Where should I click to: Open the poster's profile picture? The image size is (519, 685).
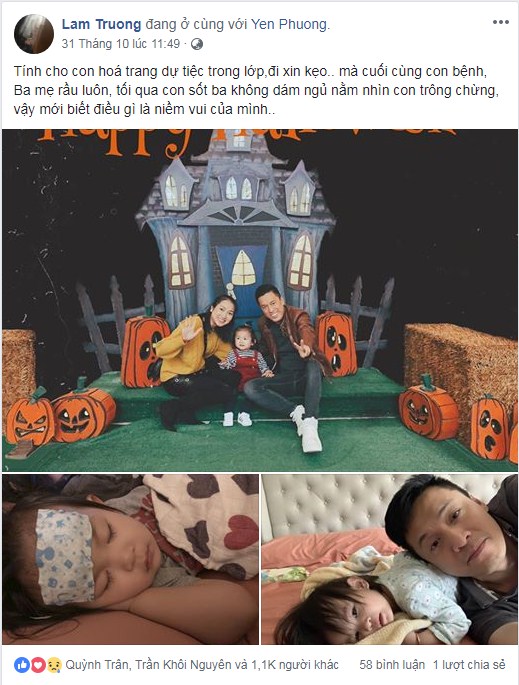34,34
